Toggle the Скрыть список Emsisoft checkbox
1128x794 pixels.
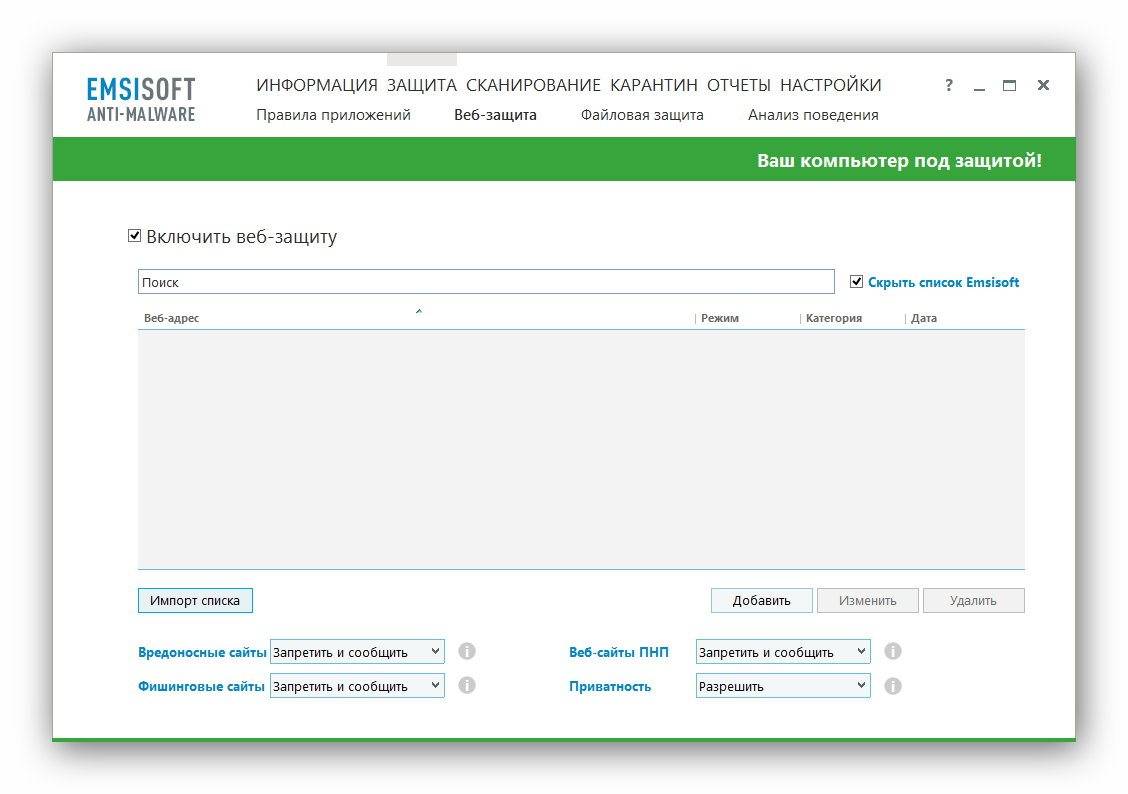(856, 281)
